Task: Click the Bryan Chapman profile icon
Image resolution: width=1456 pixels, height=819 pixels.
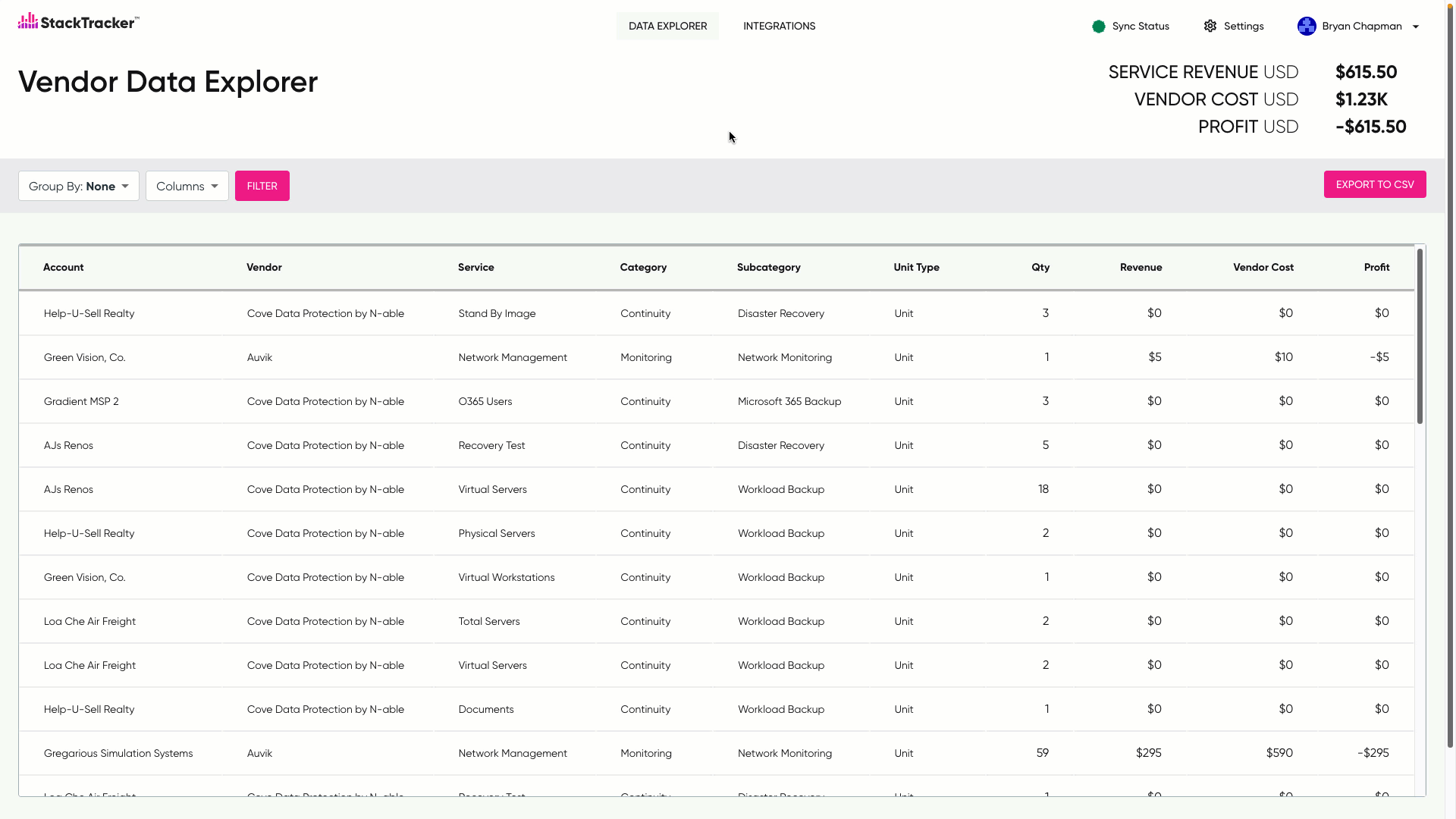Action: coord(1307,26)
